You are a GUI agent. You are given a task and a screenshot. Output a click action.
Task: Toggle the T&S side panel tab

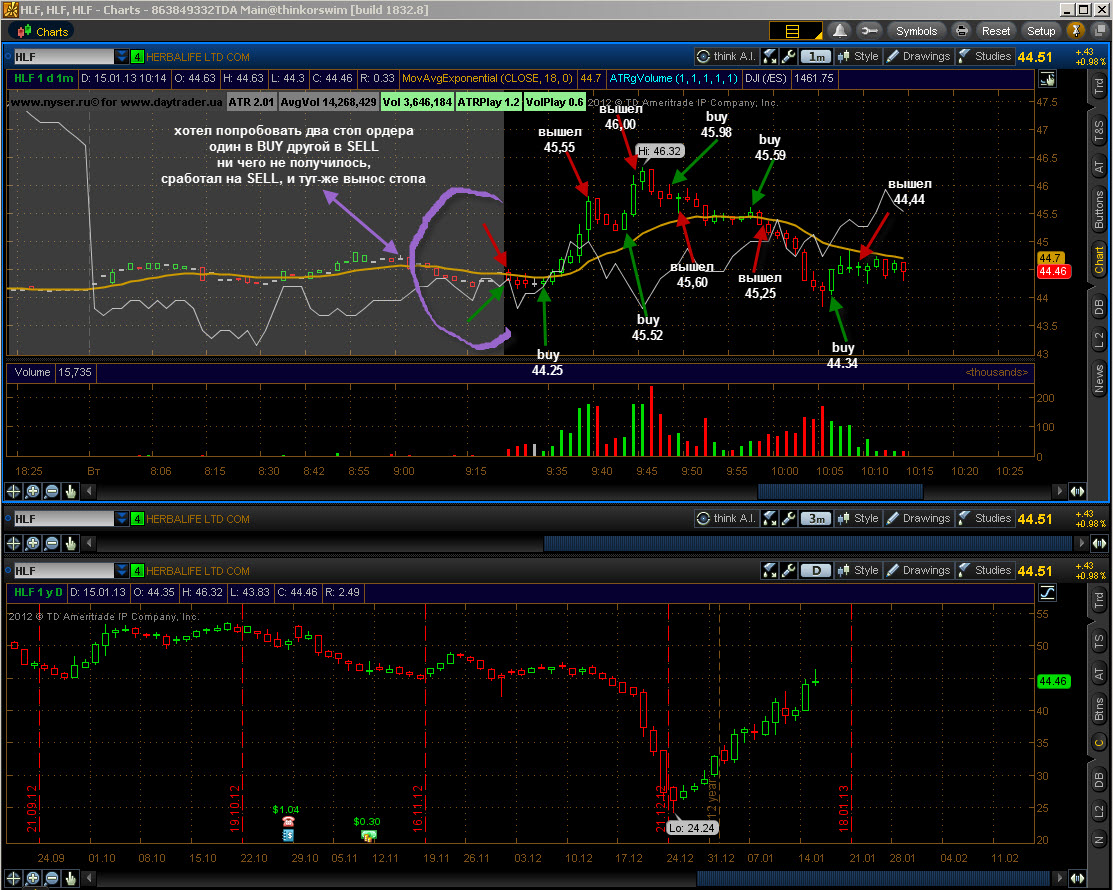click(x=1099, y=131)
